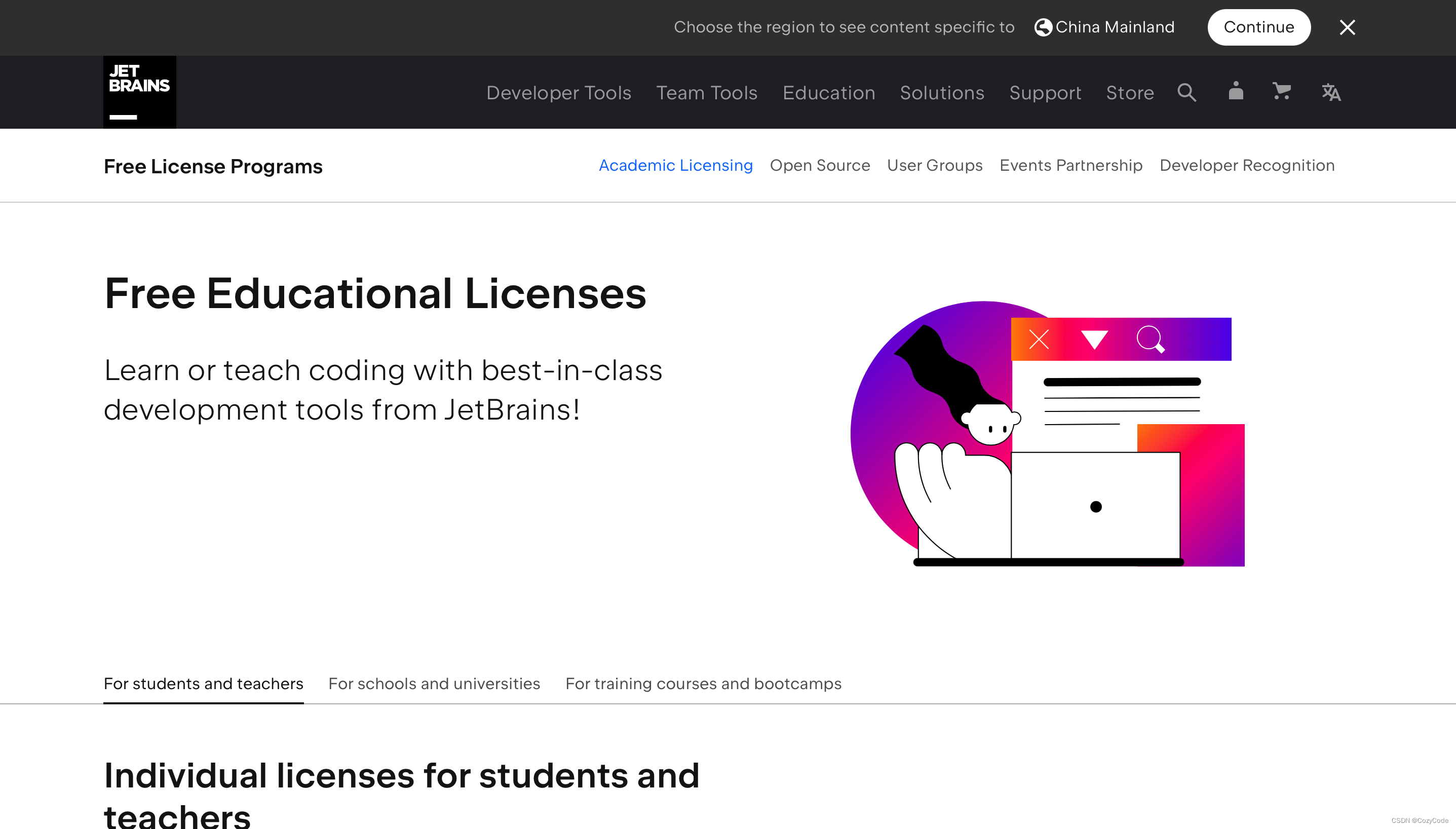The width and height of the screenshot is (1456, 829).
Task: Click the JetBrains logo
Action: pyautogui.click(x=139, y=92)
